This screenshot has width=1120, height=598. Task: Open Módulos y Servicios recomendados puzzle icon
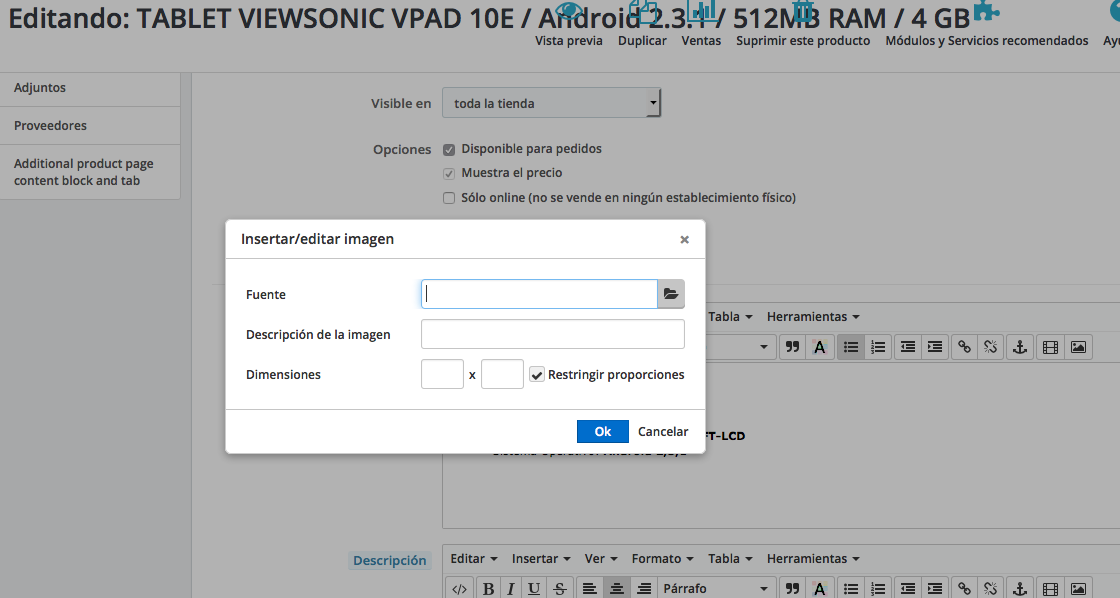pyautogui.click(x=987, y=10)
